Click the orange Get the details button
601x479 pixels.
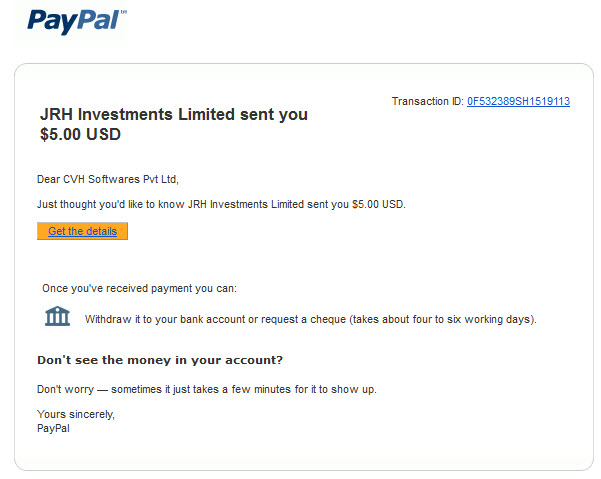[82, 231]
